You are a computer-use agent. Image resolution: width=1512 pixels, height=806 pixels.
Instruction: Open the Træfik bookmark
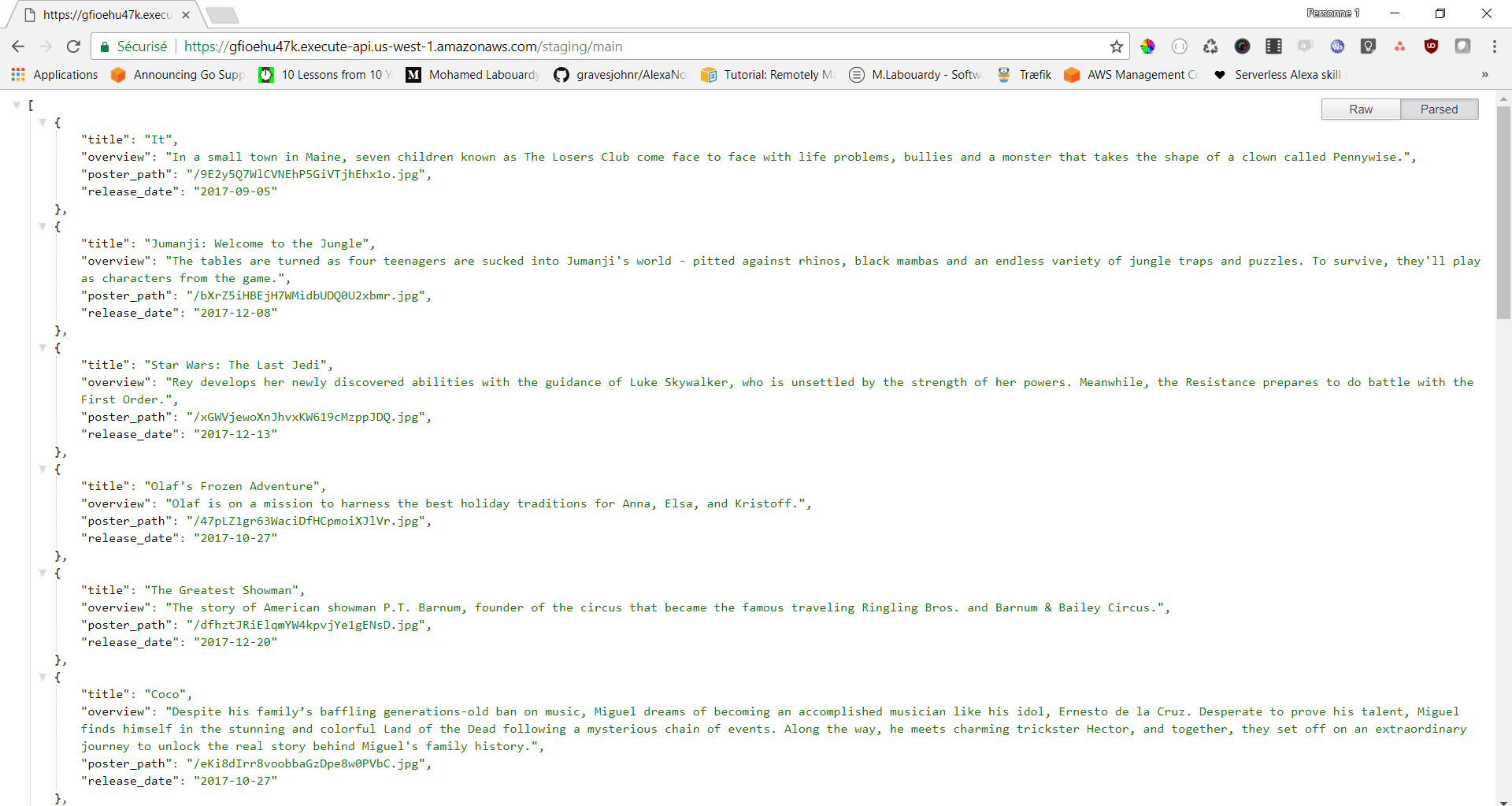[x=1024, y=75]
